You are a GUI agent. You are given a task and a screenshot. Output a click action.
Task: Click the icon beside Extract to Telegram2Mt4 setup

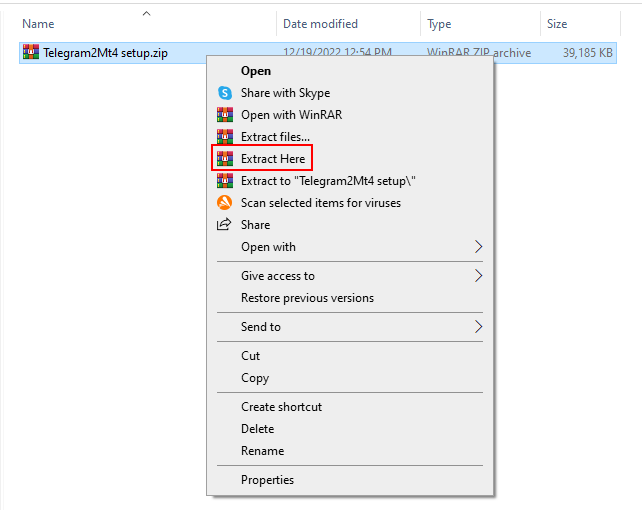[x=224, y=181]
